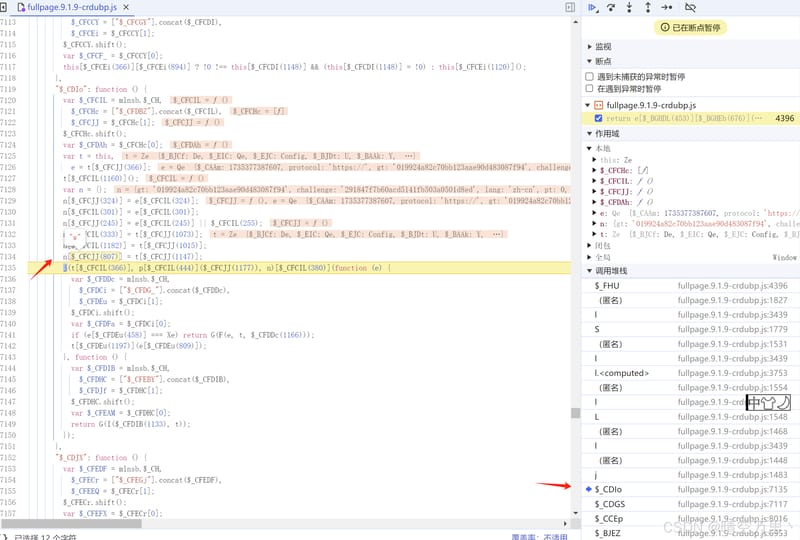The height and width of the screenshot is (540, 800).
Task: Resume script execution in the debugger
Action: tap(592, 8)
